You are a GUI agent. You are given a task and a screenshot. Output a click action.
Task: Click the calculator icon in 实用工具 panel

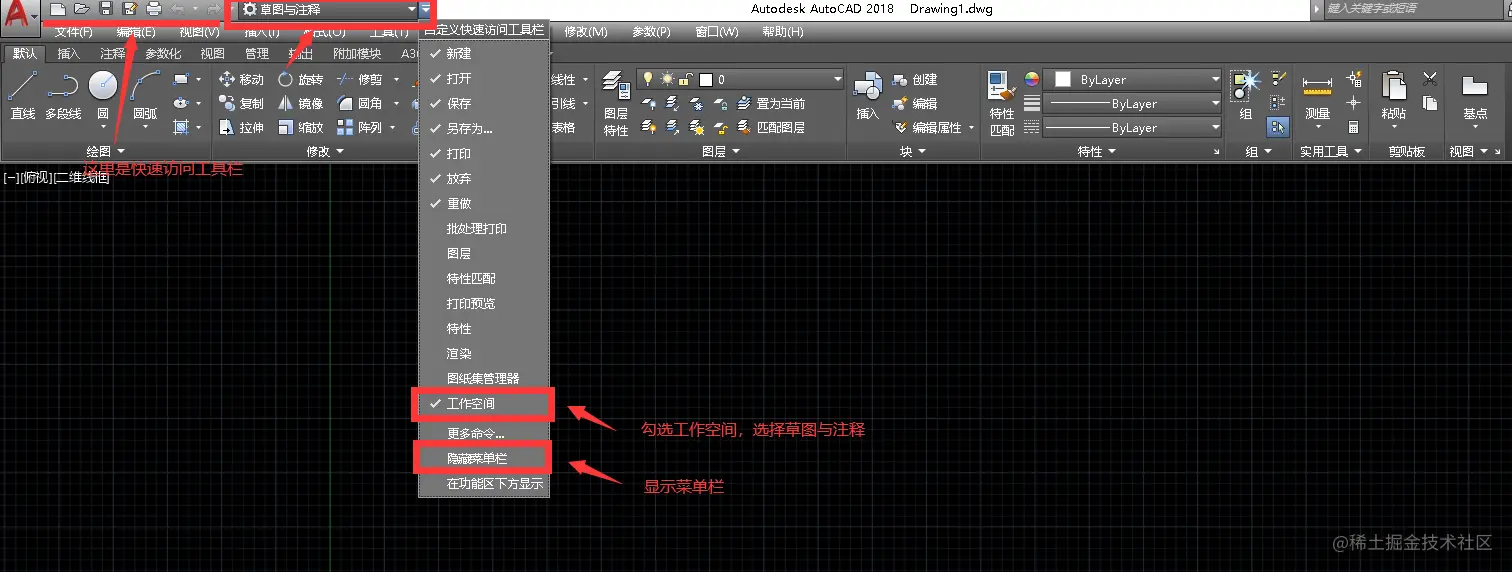click(1353, 127)
